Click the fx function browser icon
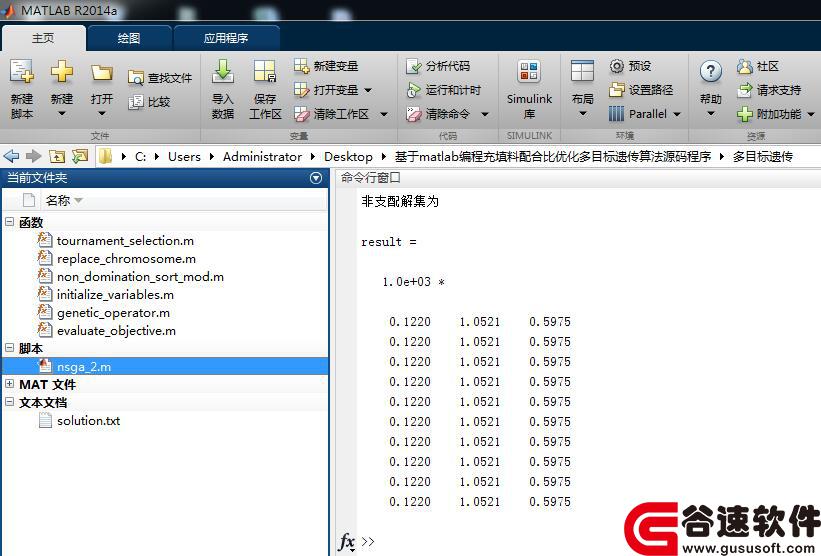The image size is (821, 556). pyautogui.click(x=347, y=542)
